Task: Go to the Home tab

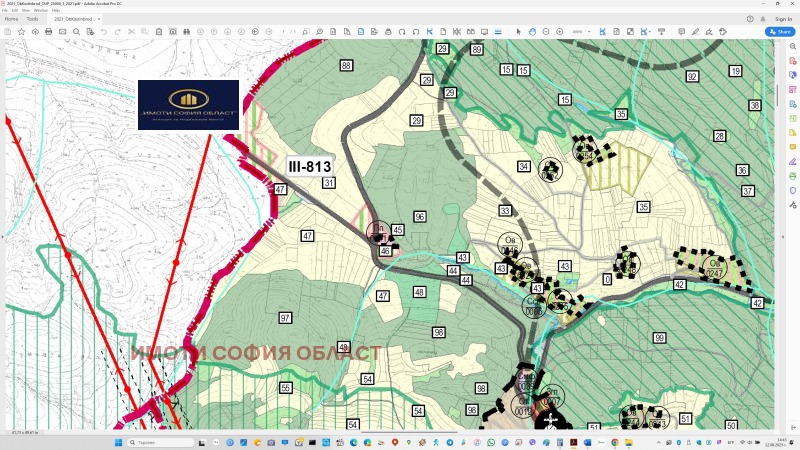Action: [12, 19]
